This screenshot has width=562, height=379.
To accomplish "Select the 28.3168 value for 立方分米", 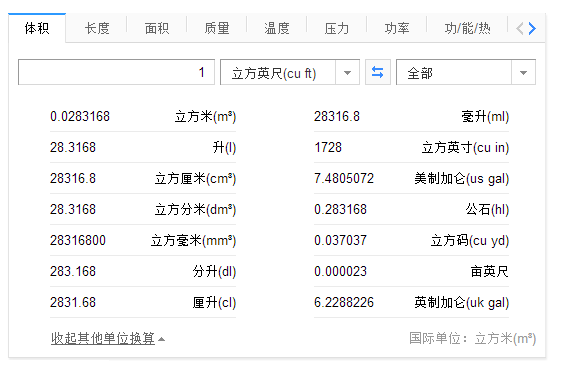I will 73,209.
